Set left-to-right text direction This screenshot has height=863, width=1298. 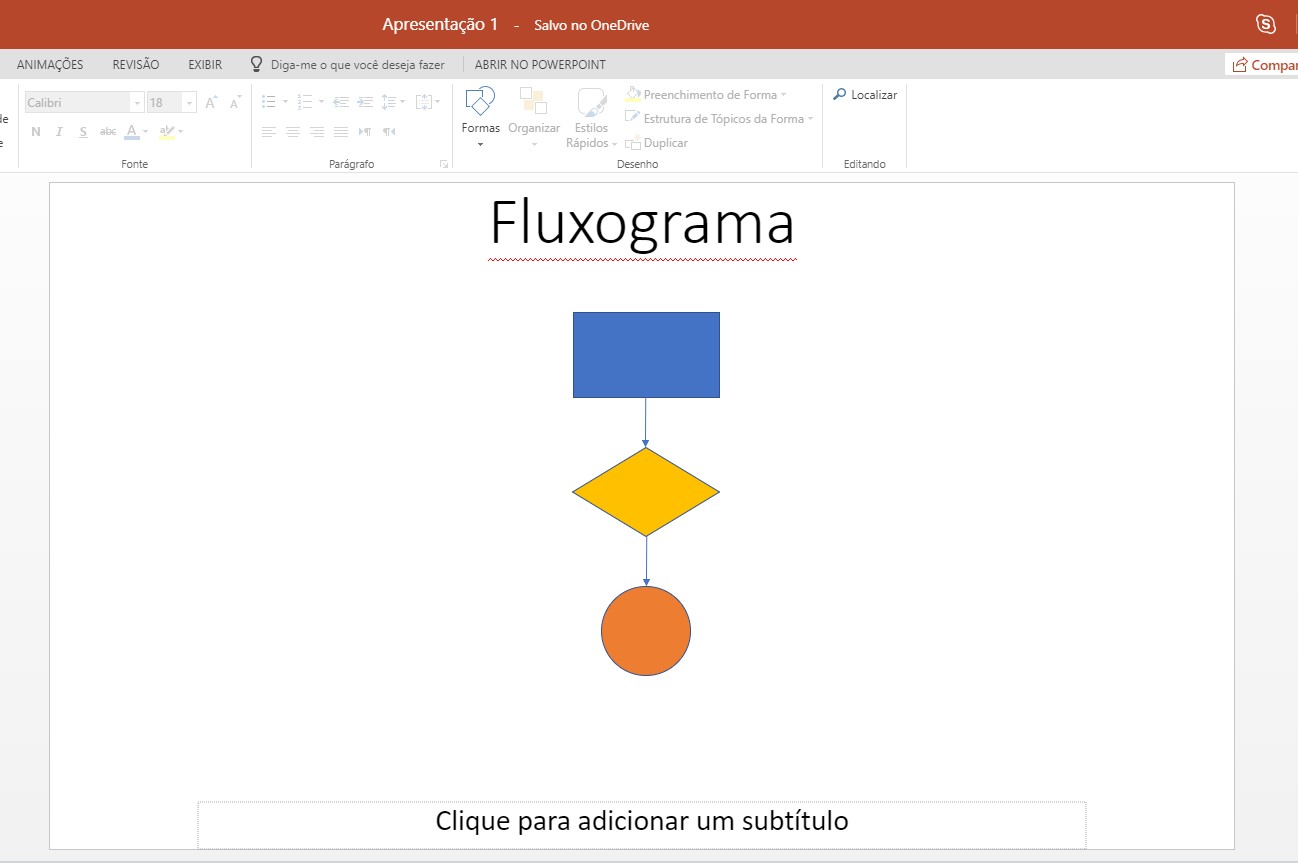coord(365,132)
